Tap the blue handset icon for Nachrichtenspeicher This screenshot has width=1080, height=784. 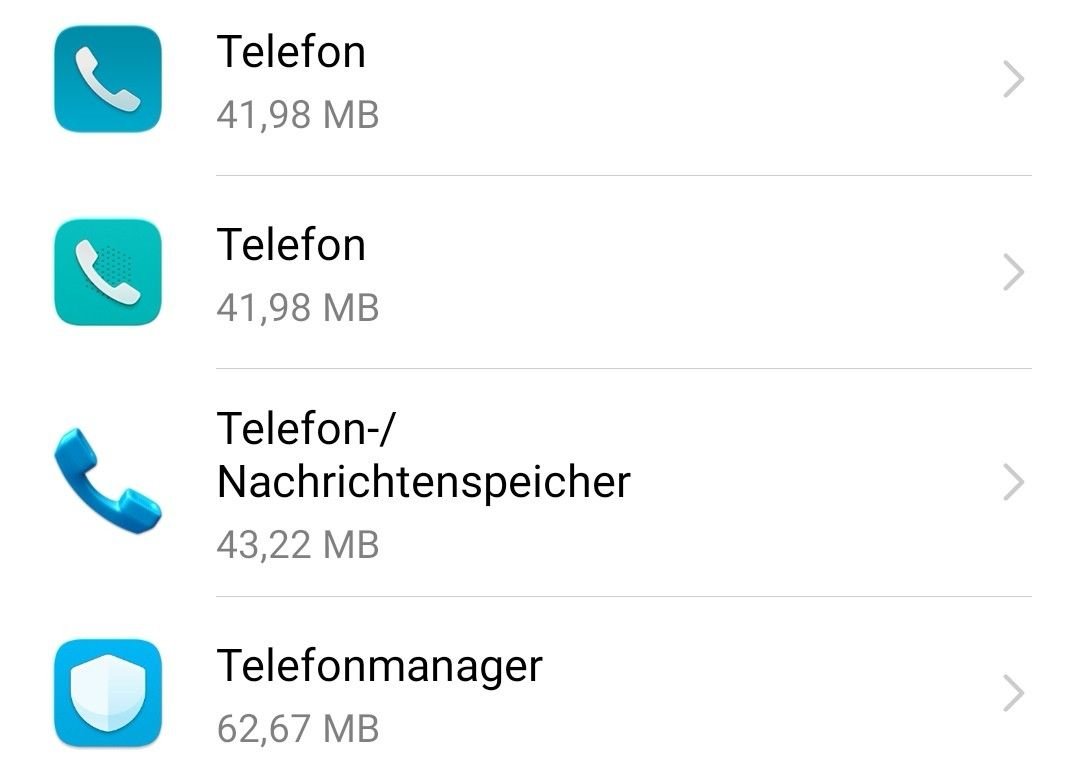click(108, 481)
